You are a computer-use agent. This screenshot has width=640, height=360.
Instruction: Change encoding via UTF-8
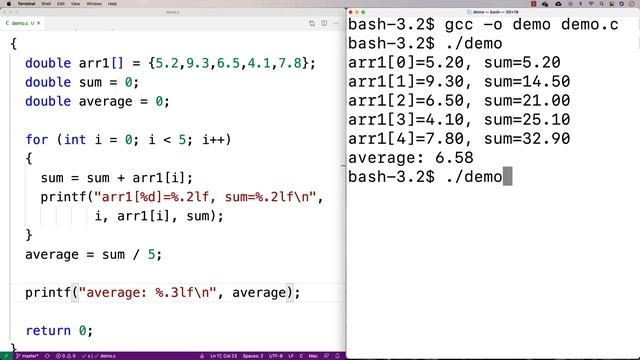click(x=276, y=356)
